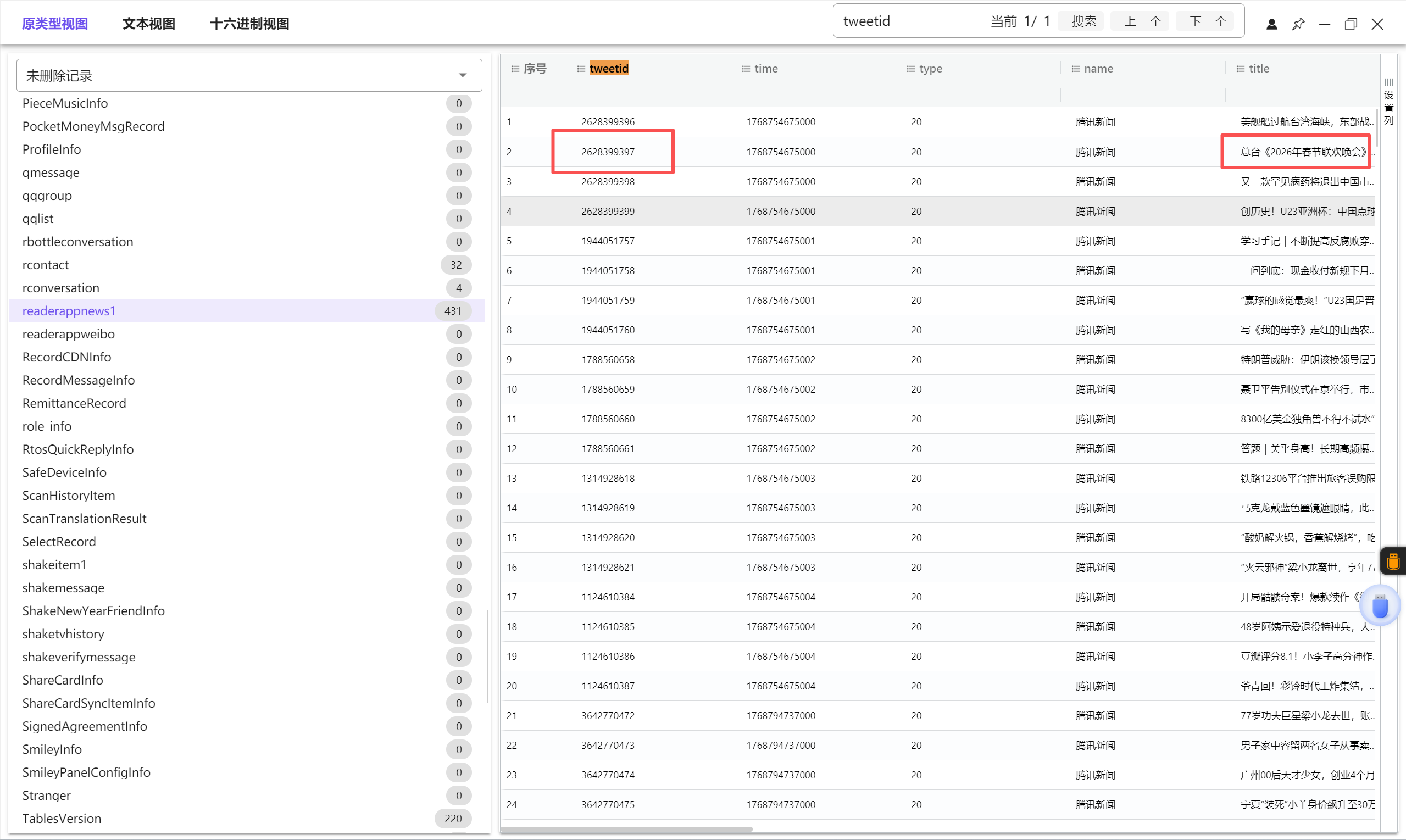The height and width of the screenshot is (840, 1406).
Task: Select the RecordCDNInfo table
Action: (x=247, y=357)
